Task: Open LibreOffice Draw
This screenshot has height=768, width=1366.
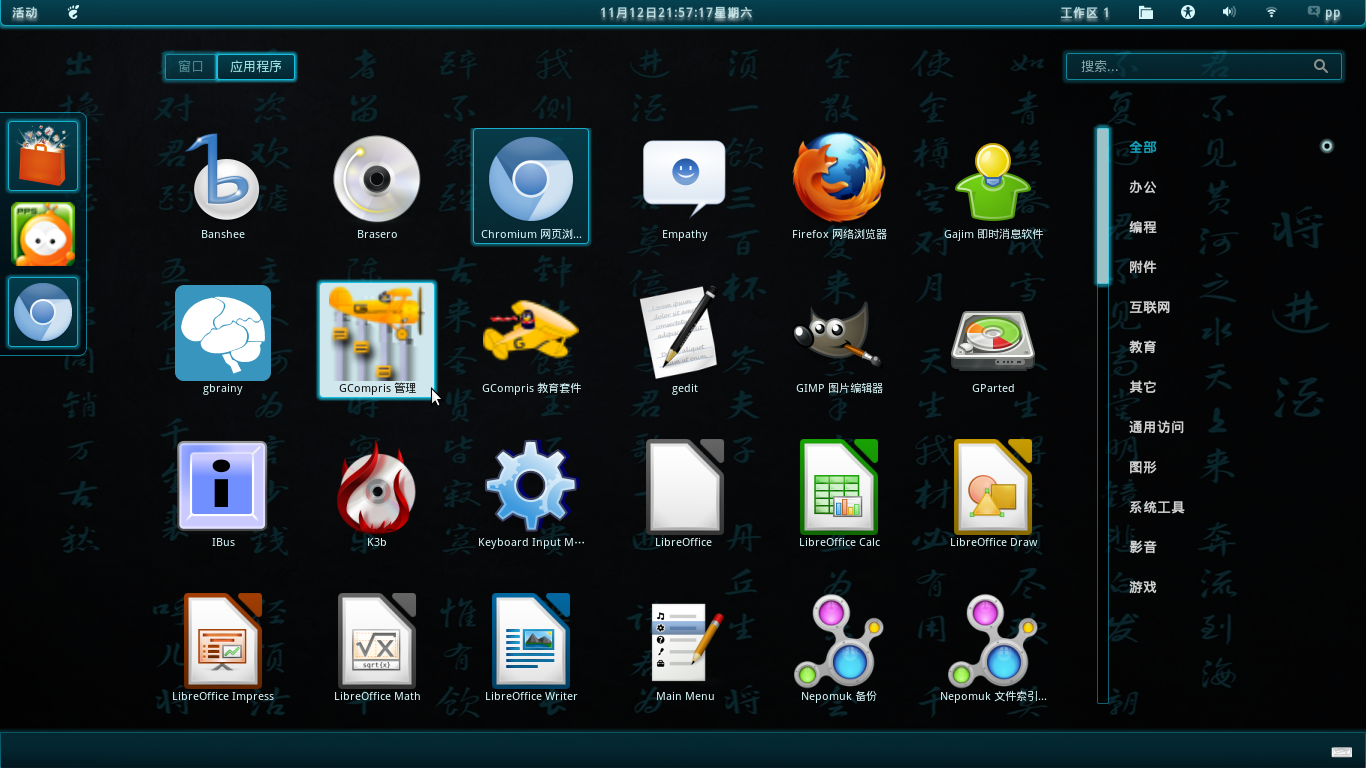Action: [993, 494]
